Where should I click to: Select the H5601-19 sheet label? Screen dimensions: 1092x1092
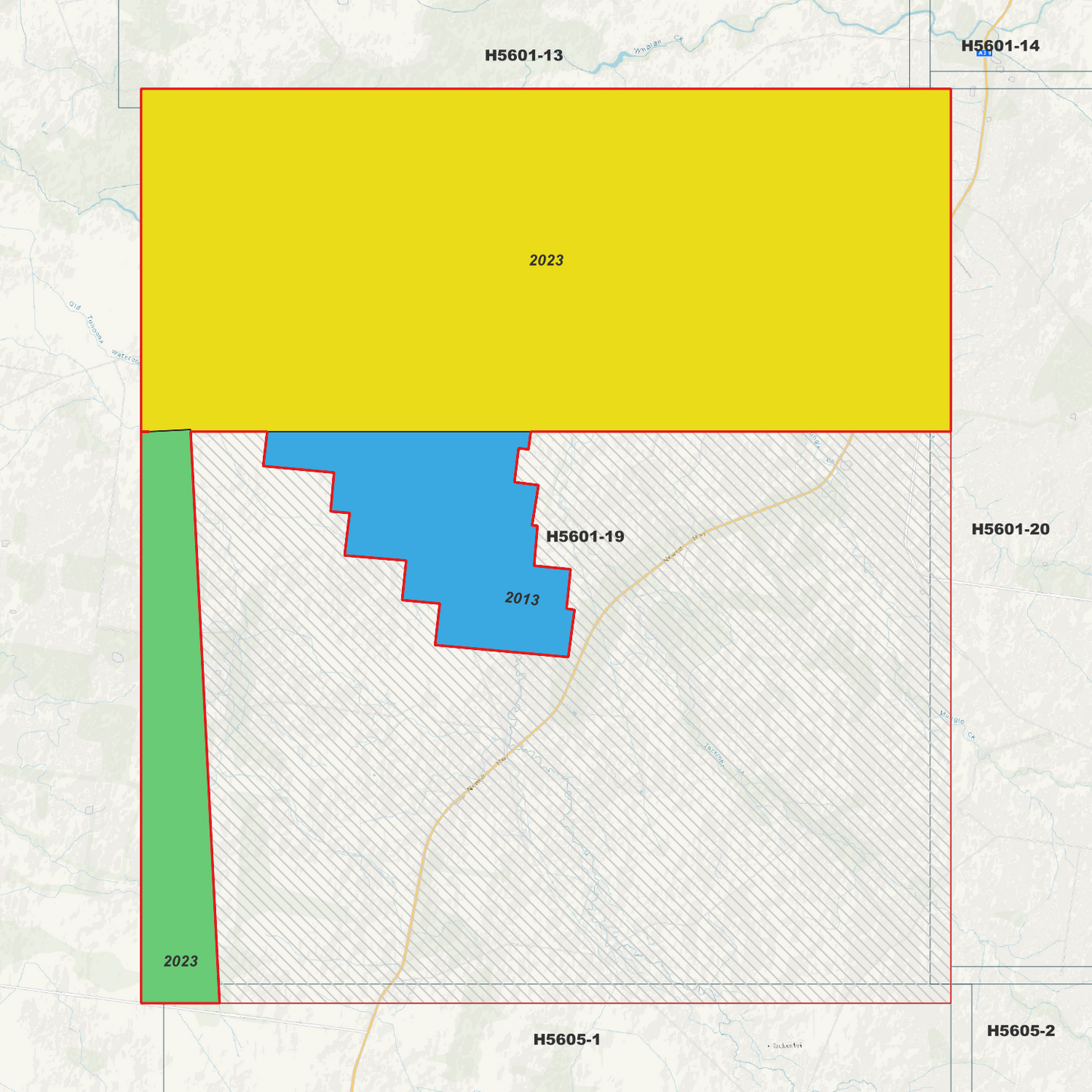585,537
